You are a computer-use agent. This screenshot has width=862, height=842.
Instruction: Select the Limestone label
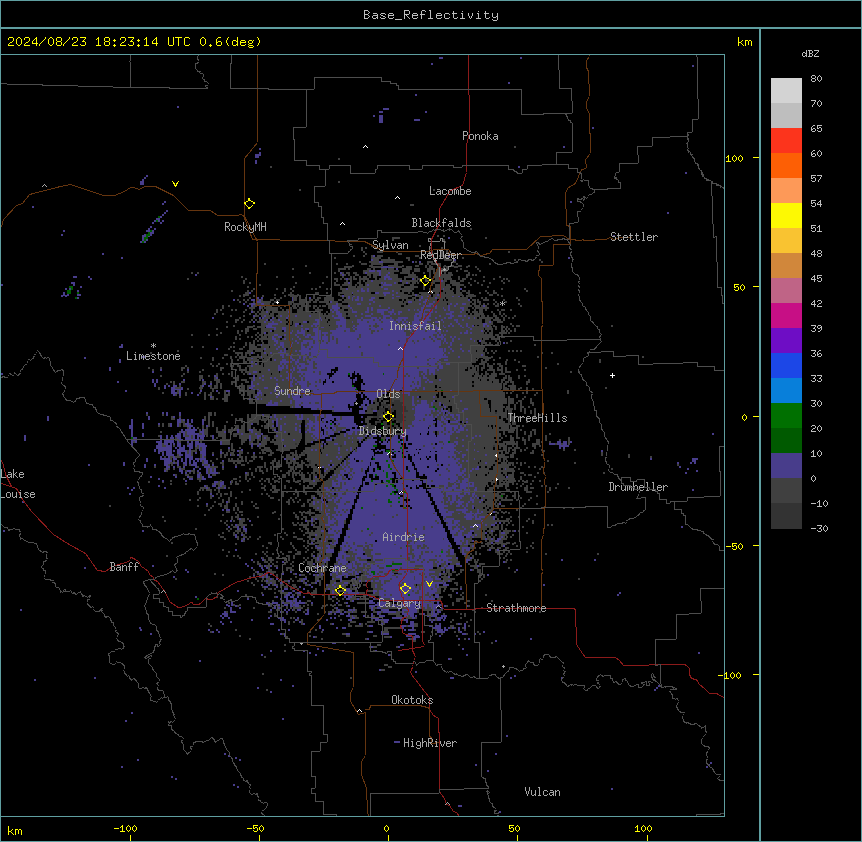coord(153,356)
